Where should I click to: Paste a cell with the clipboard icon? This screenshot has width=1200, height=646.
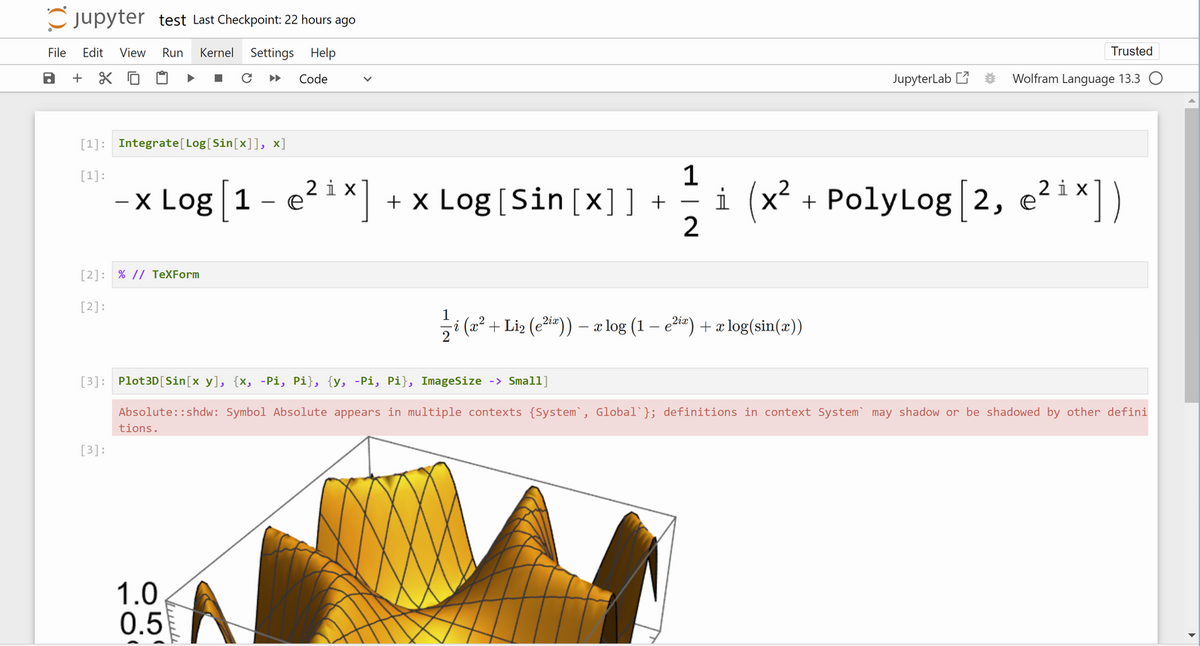point(161,78)
